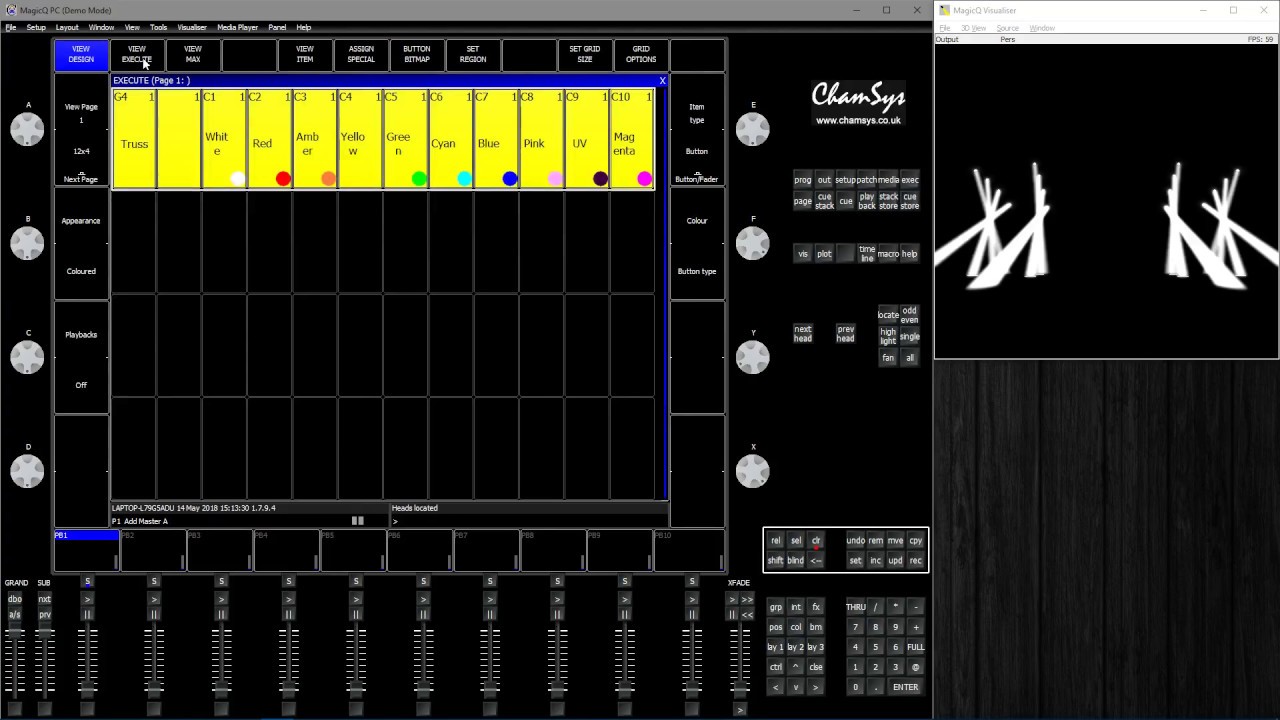This screenshot has height=720, width=1280.
Task: Click the Next Page soft button
Action: [81, 179]
